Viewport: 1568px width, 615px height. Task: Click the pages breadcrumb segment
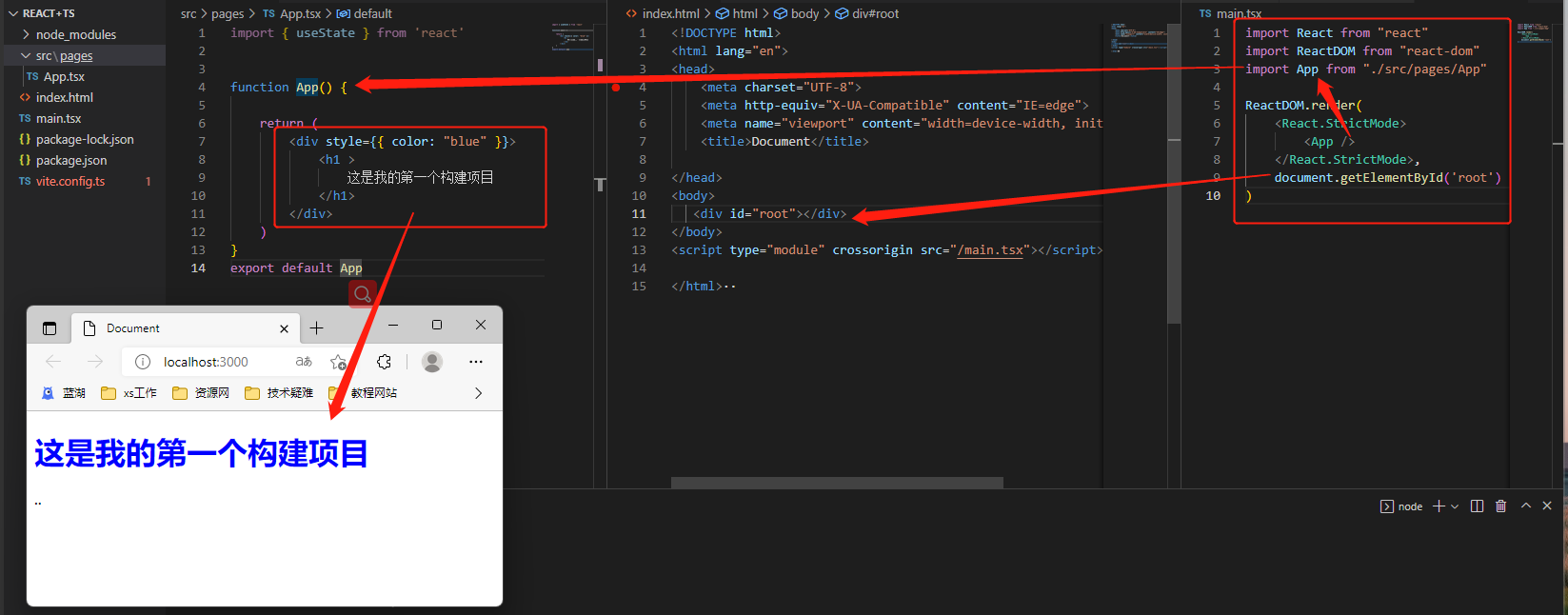point(228,13)
